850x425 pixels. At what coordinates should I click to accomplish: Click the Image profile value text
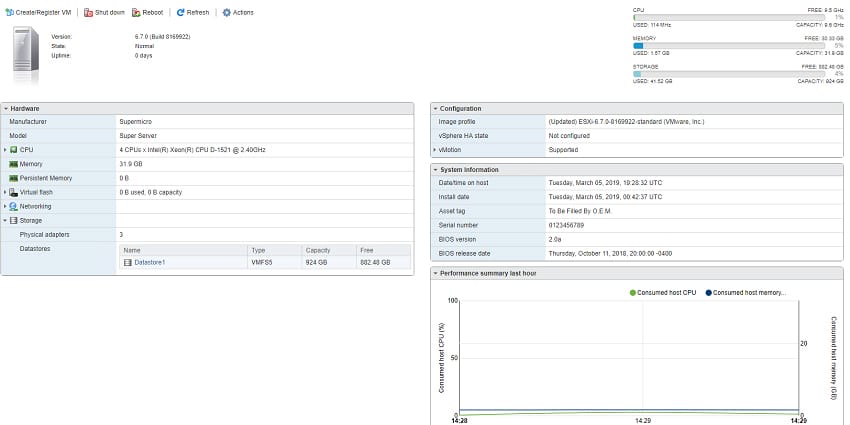point(626,122)
